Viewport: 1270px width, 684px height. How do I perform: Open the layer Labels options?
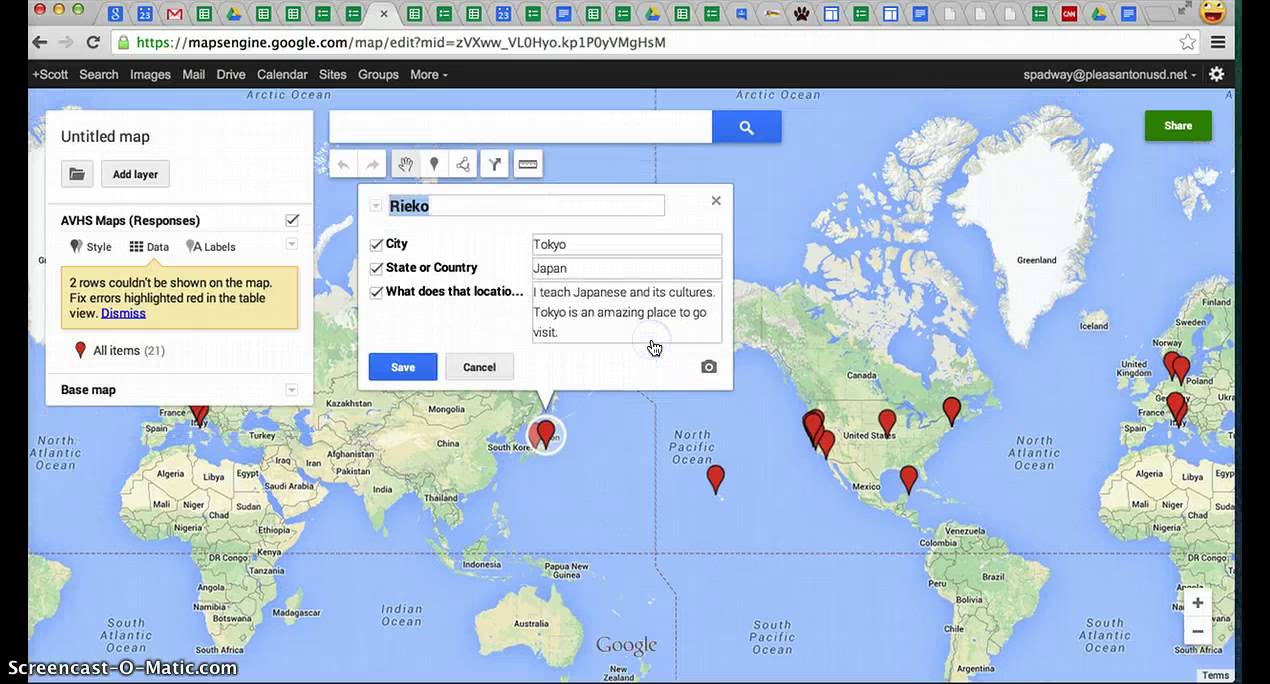point(211,247)
